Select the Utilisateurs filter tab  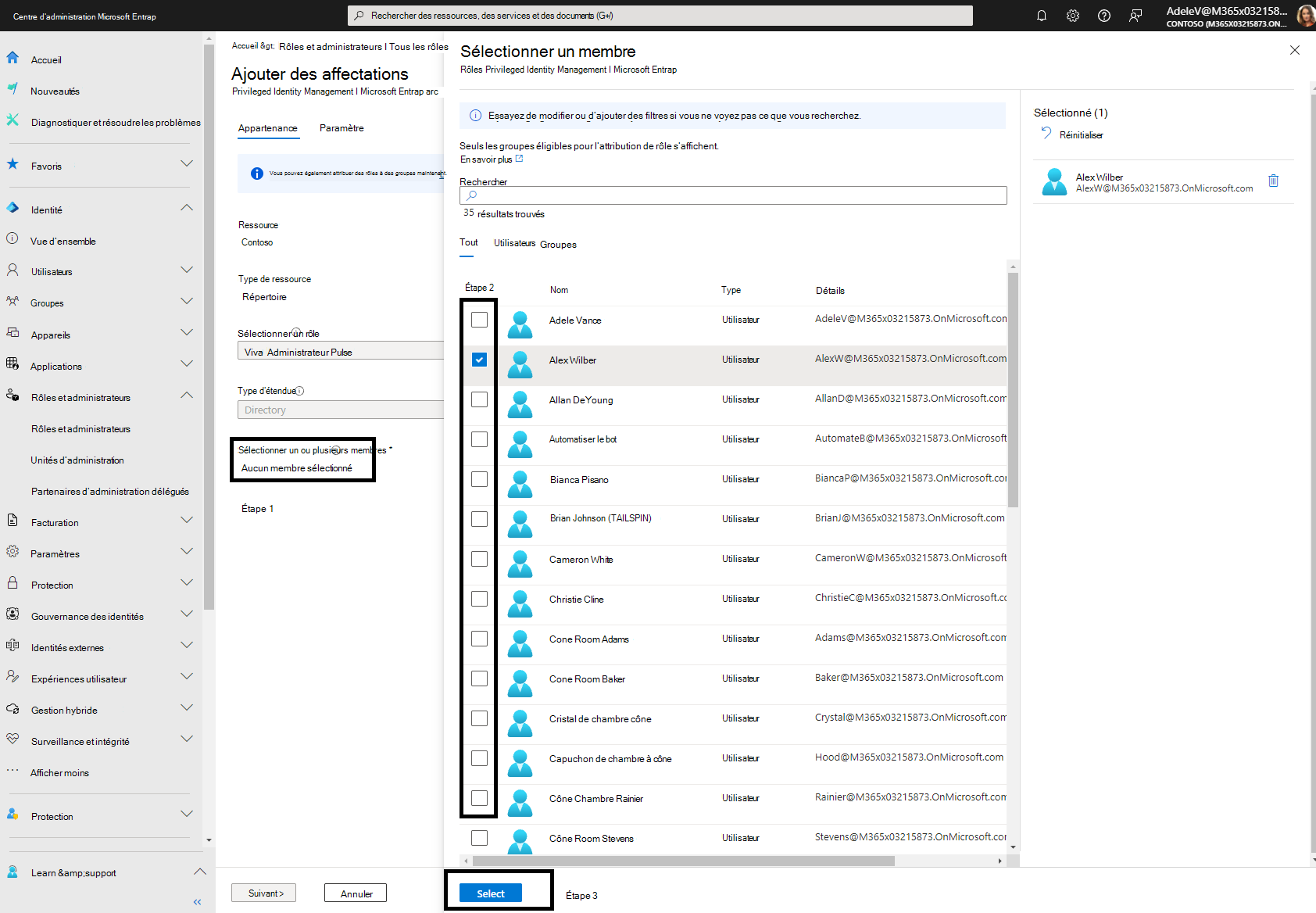tap(515, 243)
